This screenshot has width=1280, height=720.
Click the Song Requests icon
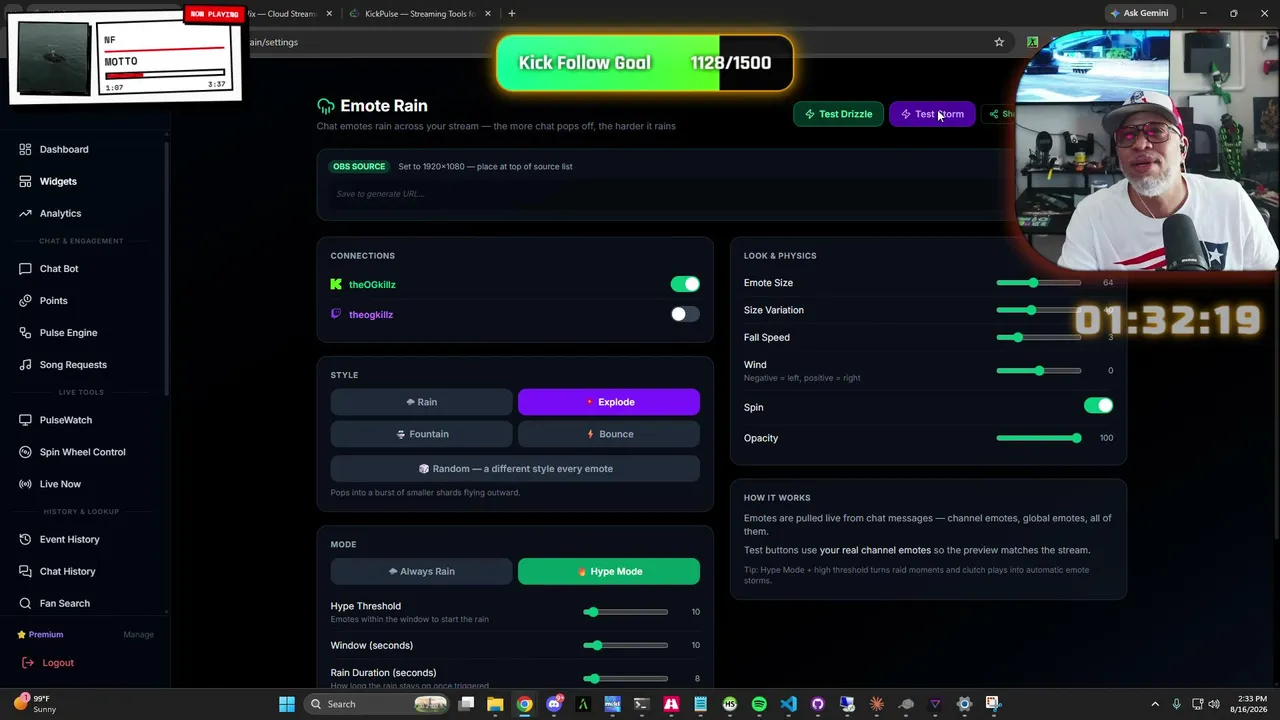[x=25, y=365]
